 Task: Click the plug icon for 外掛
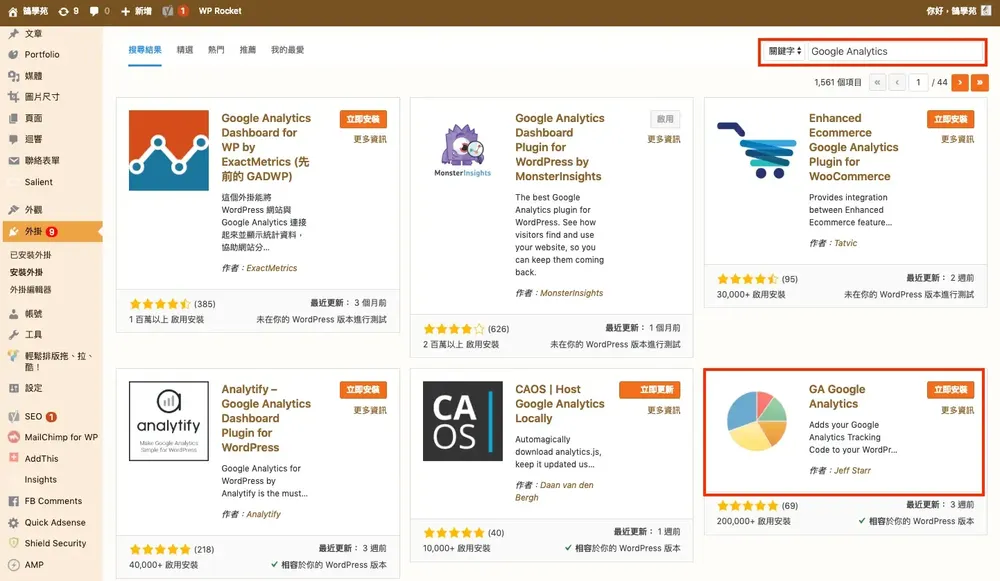(13, 232)
